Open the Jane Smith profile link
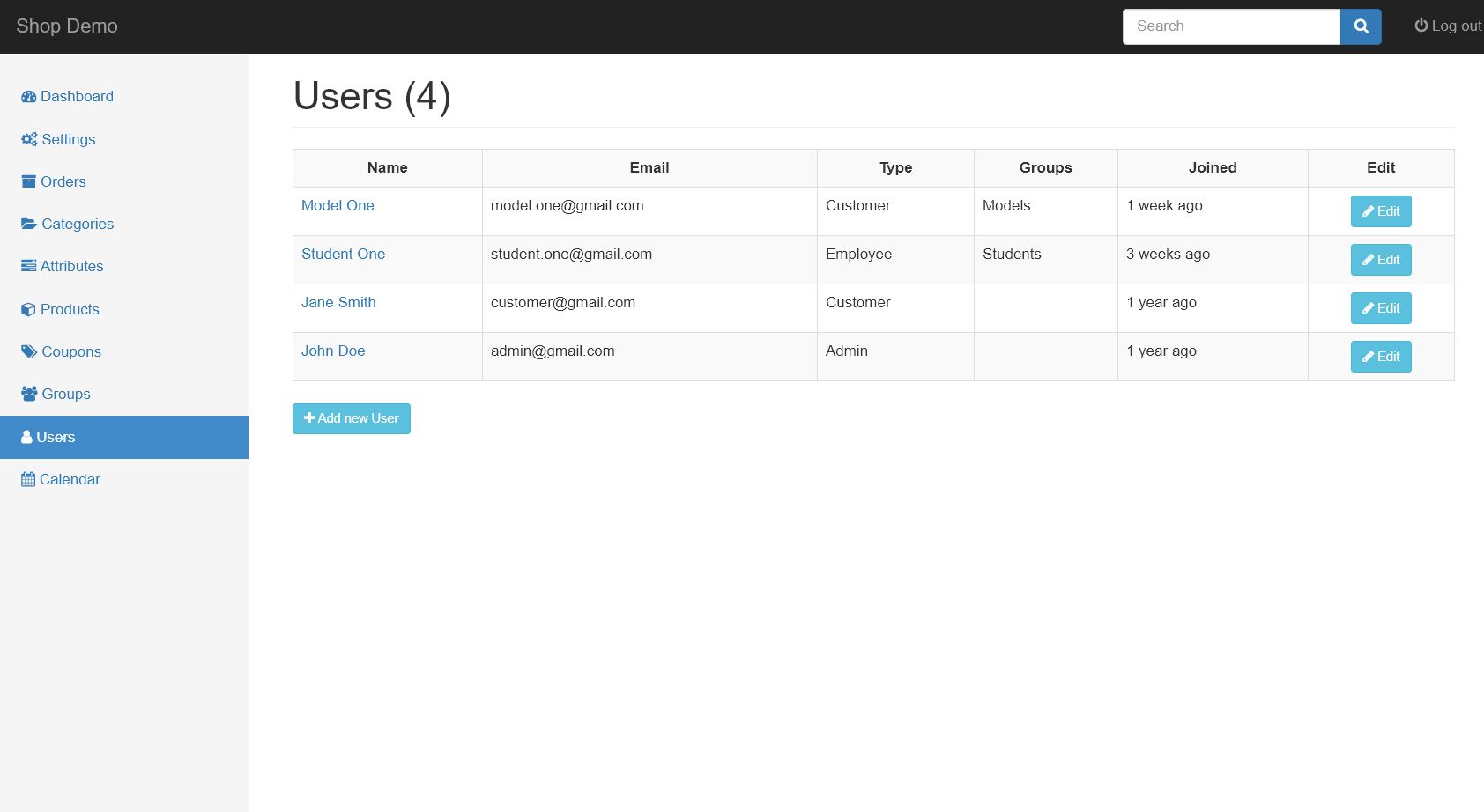Viewport: 1484px width, 812px height. (x=338, y=302)
